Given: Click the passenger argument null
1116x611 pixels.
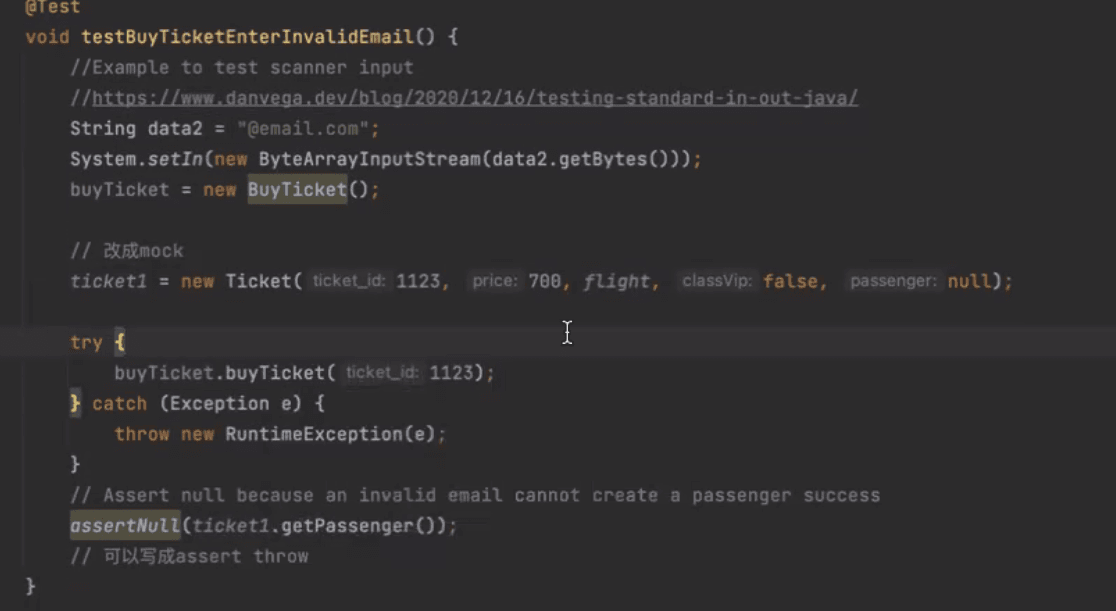Looking at the screenshot, I should (x=969, y=281).
